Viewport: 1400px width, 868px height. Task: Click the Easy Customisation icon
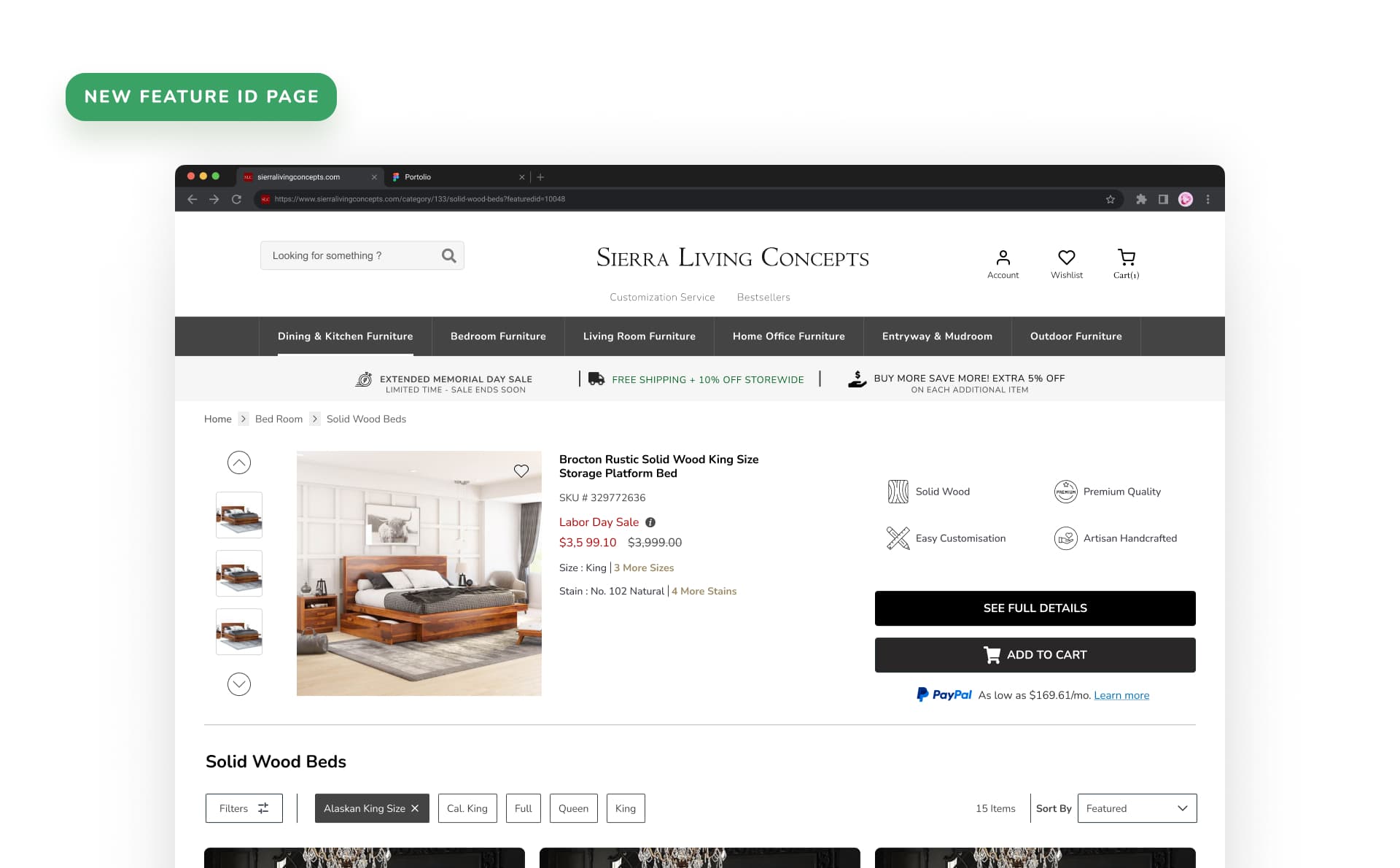[x=898, y=538]
